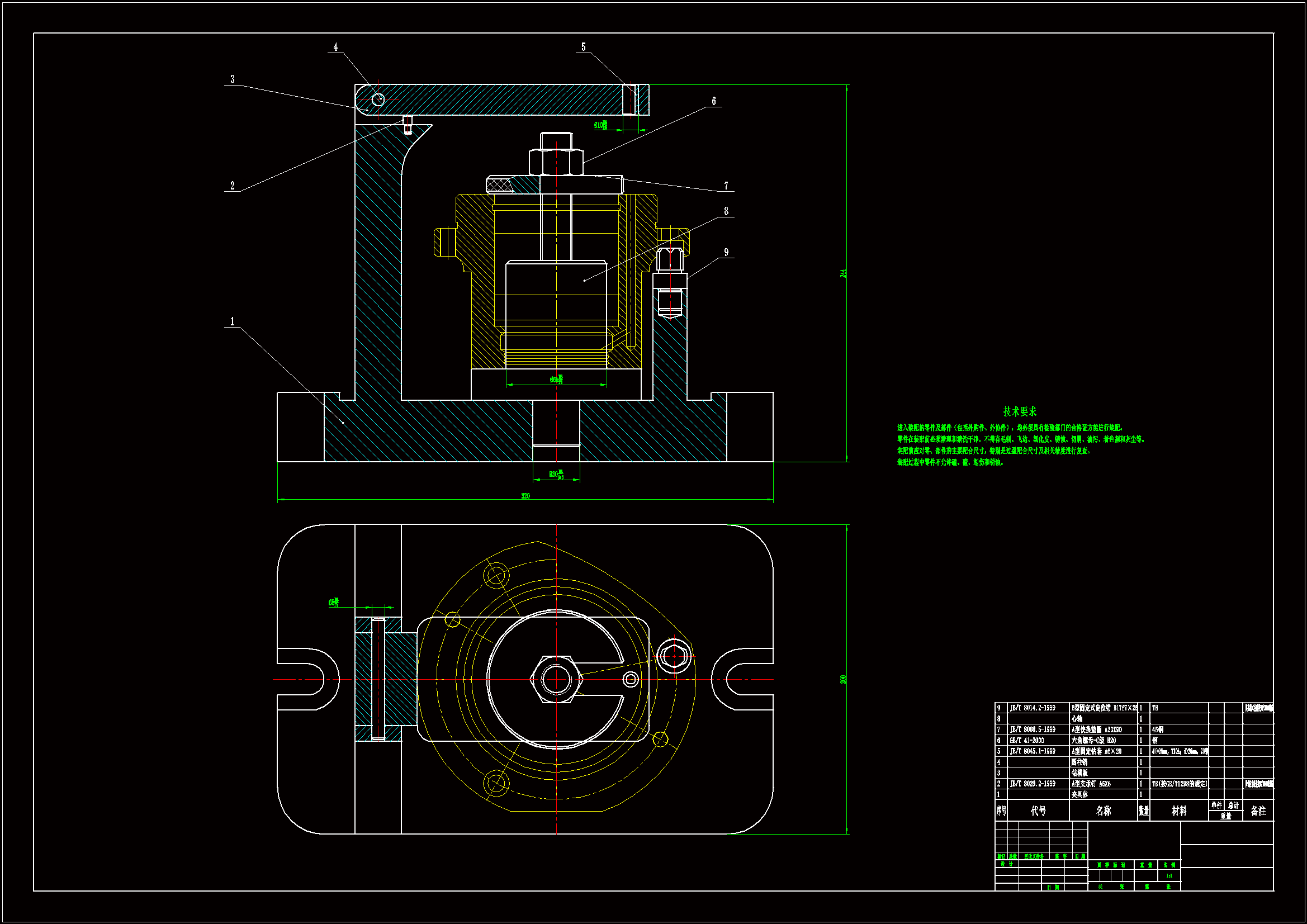This screenshot has width=1307, height=924.
Task: Select the 200 dimension in the top view
Action: click(843, 679)
